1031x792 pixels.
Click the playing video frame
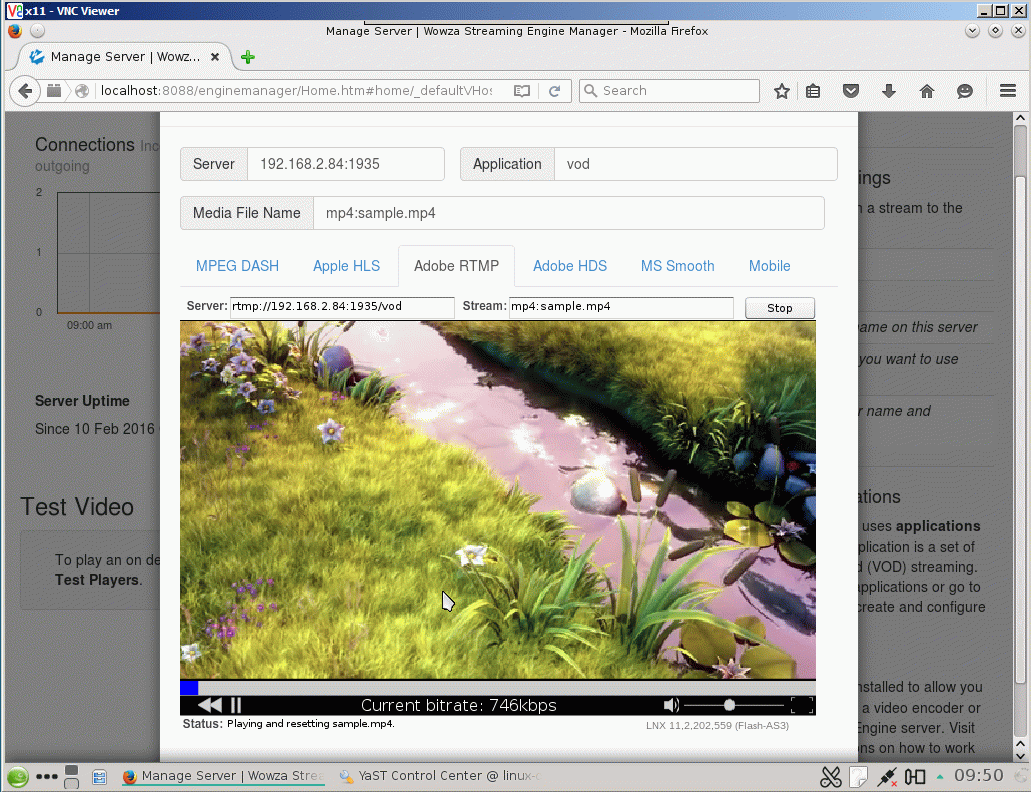pyautogui.click(x=498, y=500)
